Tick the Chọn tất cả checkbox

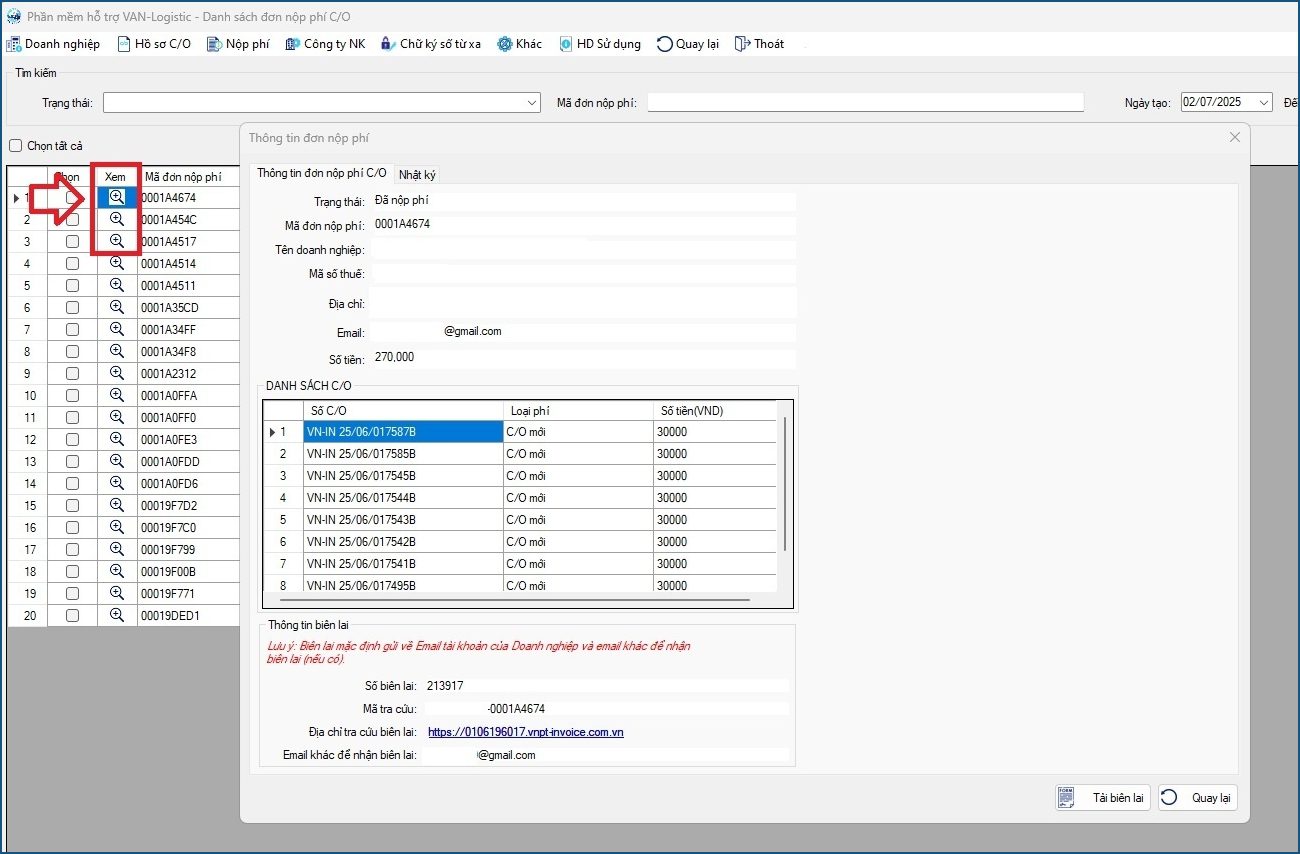tap(15, 146)
